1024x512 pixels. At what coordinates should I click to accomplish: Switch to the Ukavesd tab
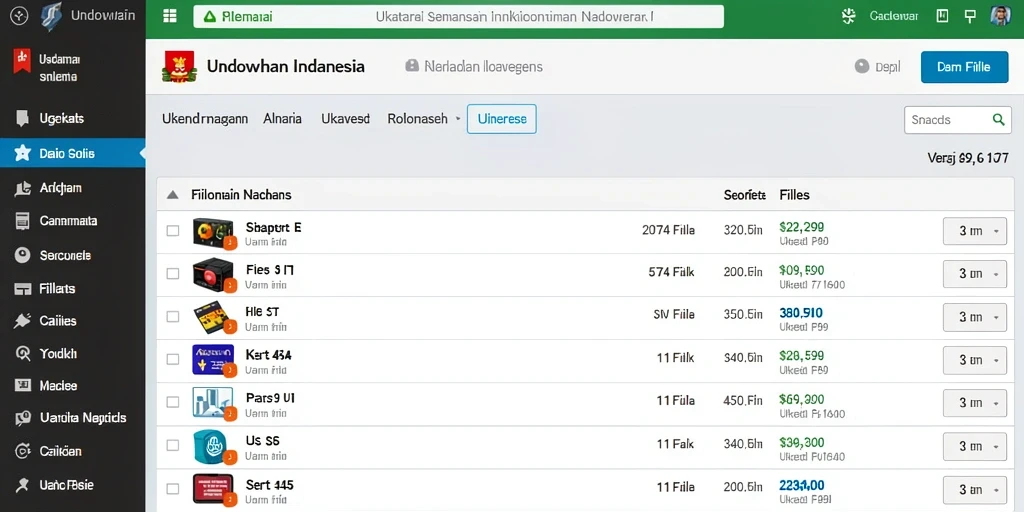pos(345,119)
